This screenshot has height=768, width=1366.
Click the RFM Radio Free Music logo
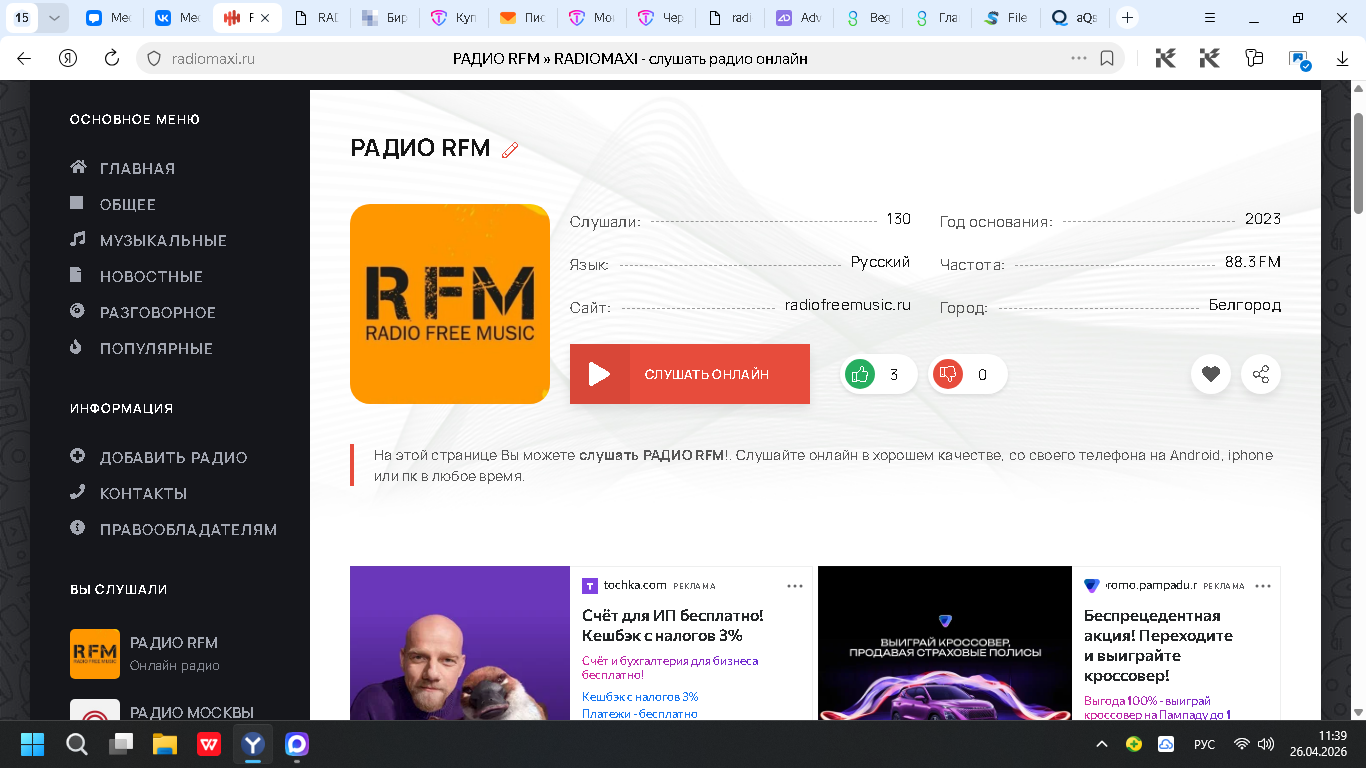click(450, 304)
